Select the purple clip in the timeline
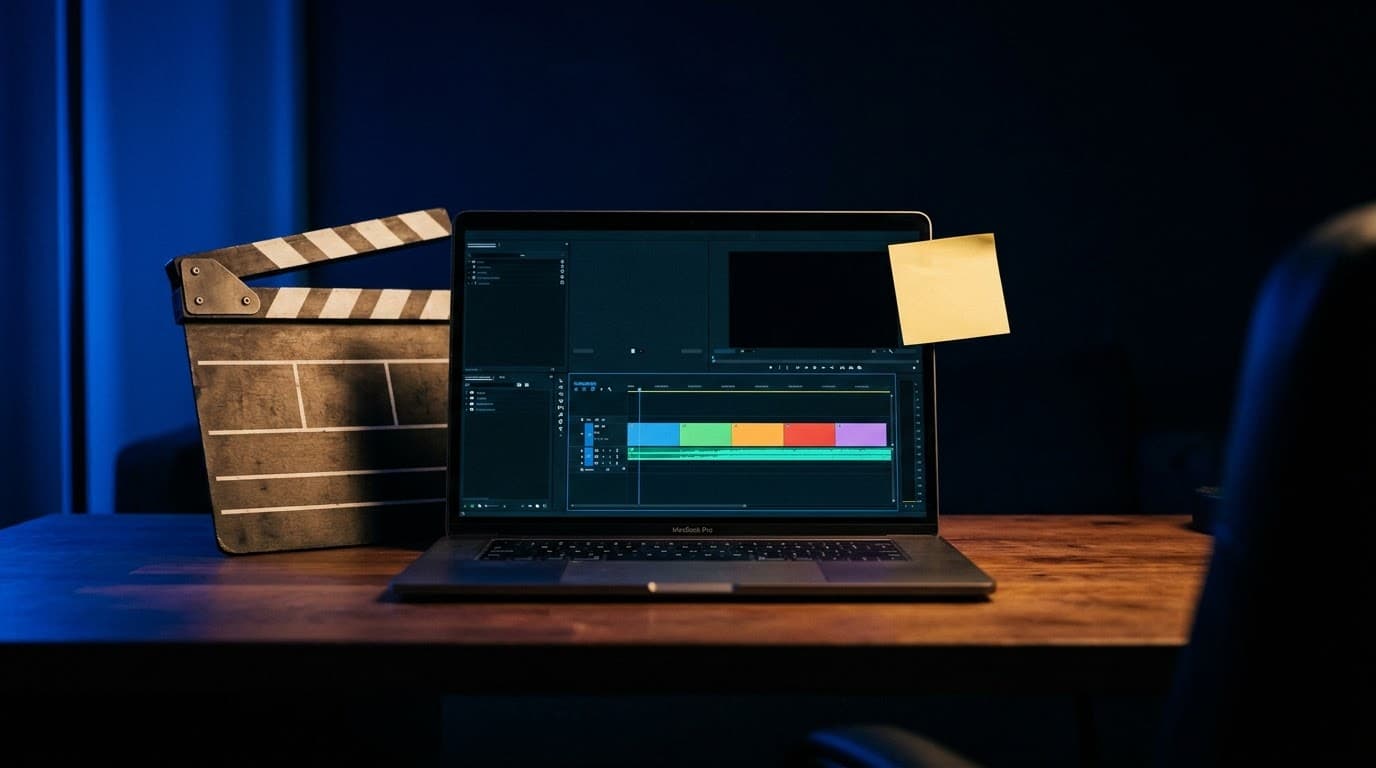Screen dimensions: 1376x768 pyautogui.click(x=862, y=434)
